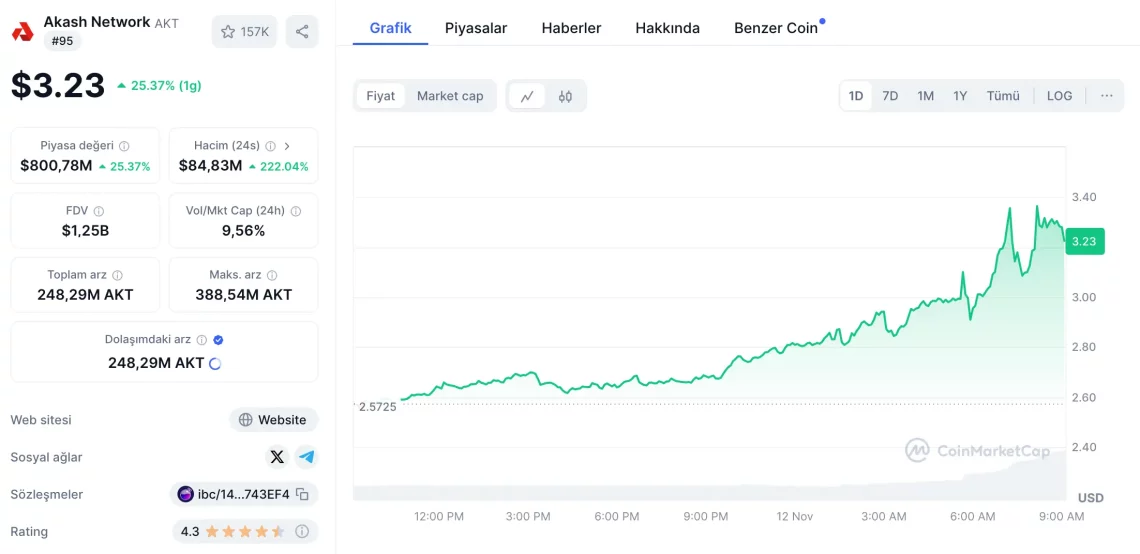Screen dimensions: 1140x554
Task: Select Fiyat chart mode
Action: (381, 96)
